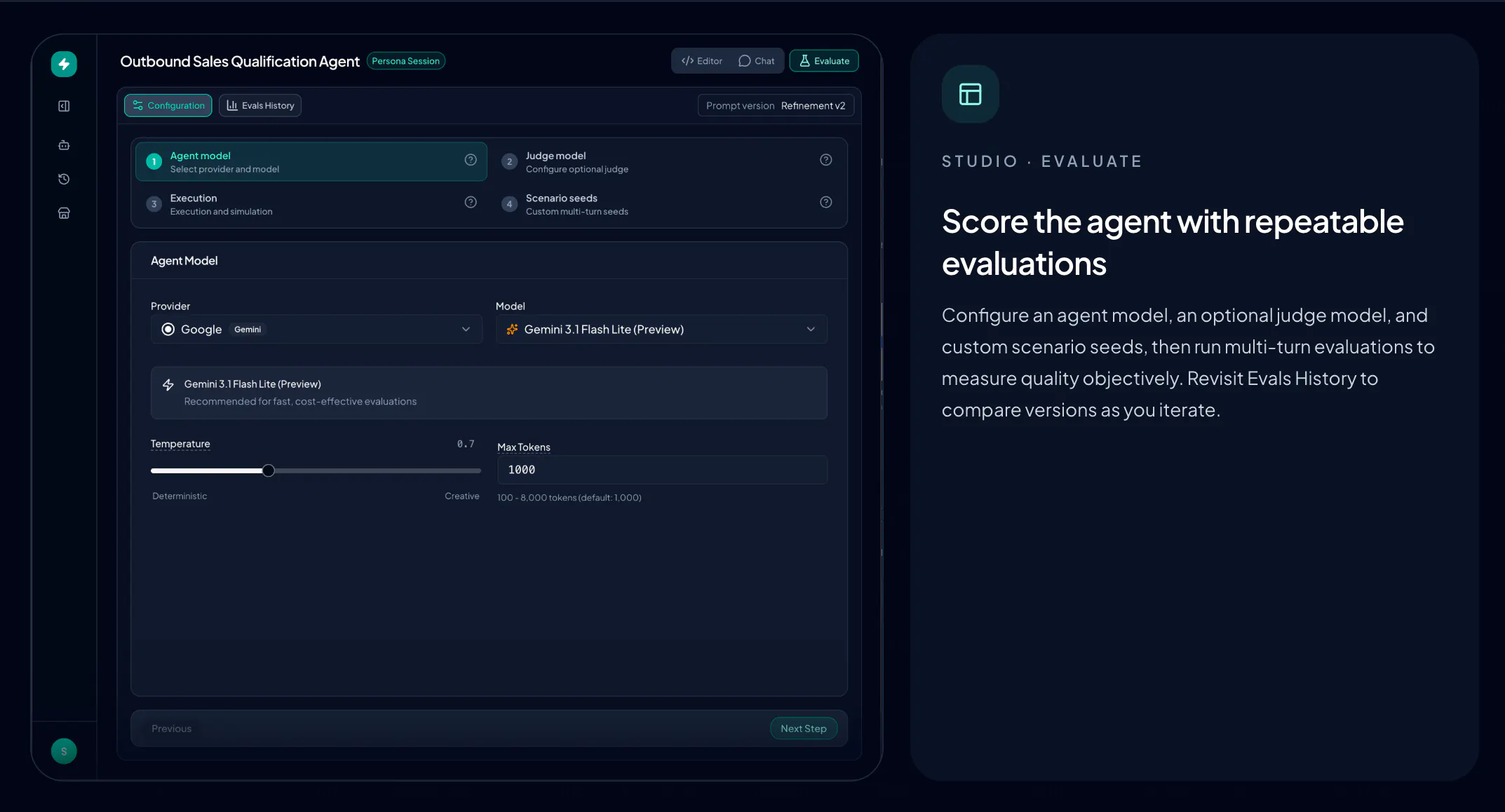Select step 2 Judge model

pyautogui.click(x=667, y=162)
